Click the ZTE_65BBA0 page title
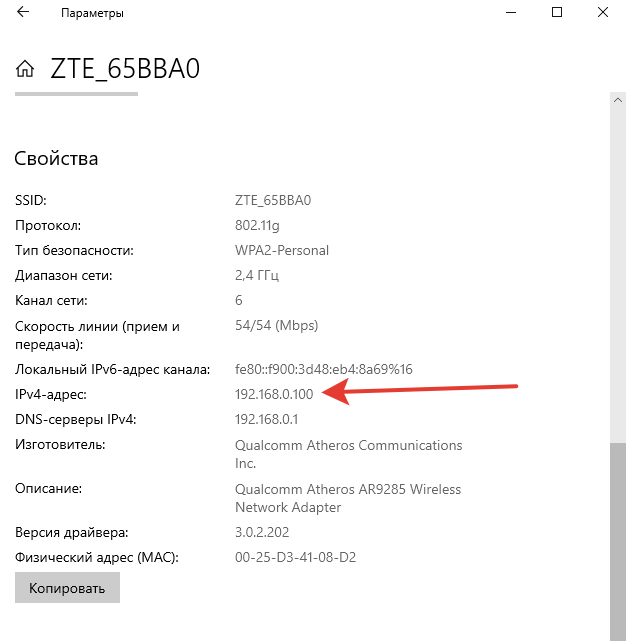 click(x=125, y=69)
